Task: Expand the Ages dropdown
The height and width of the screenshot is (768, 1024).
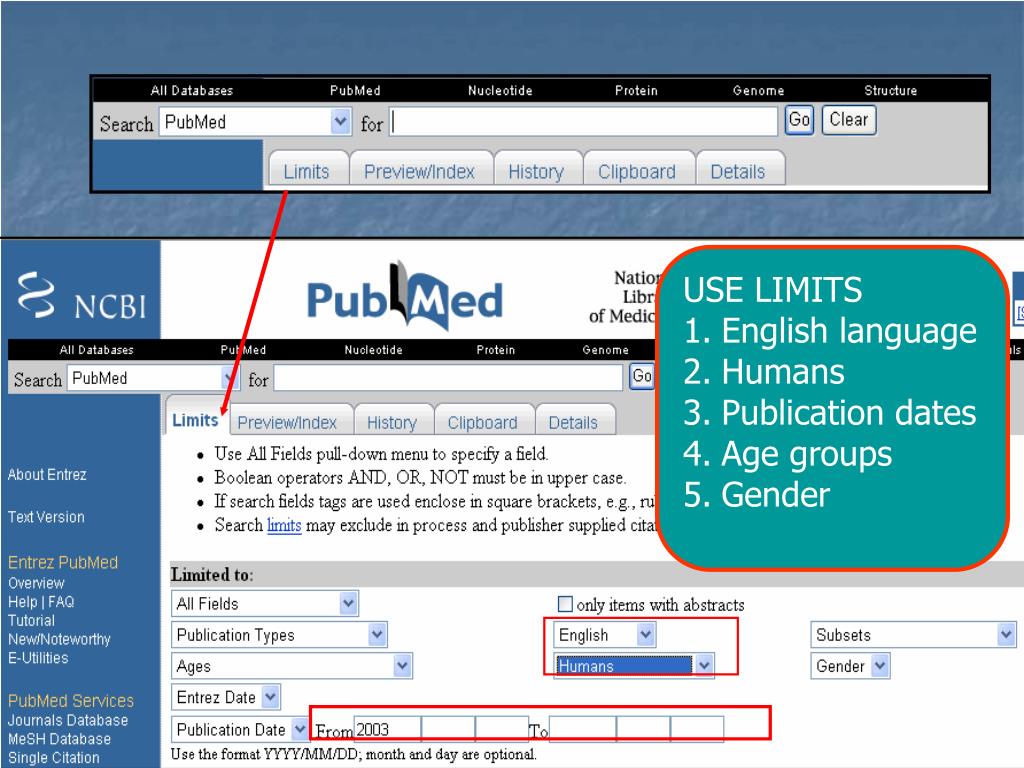Action: coord(292,666)
